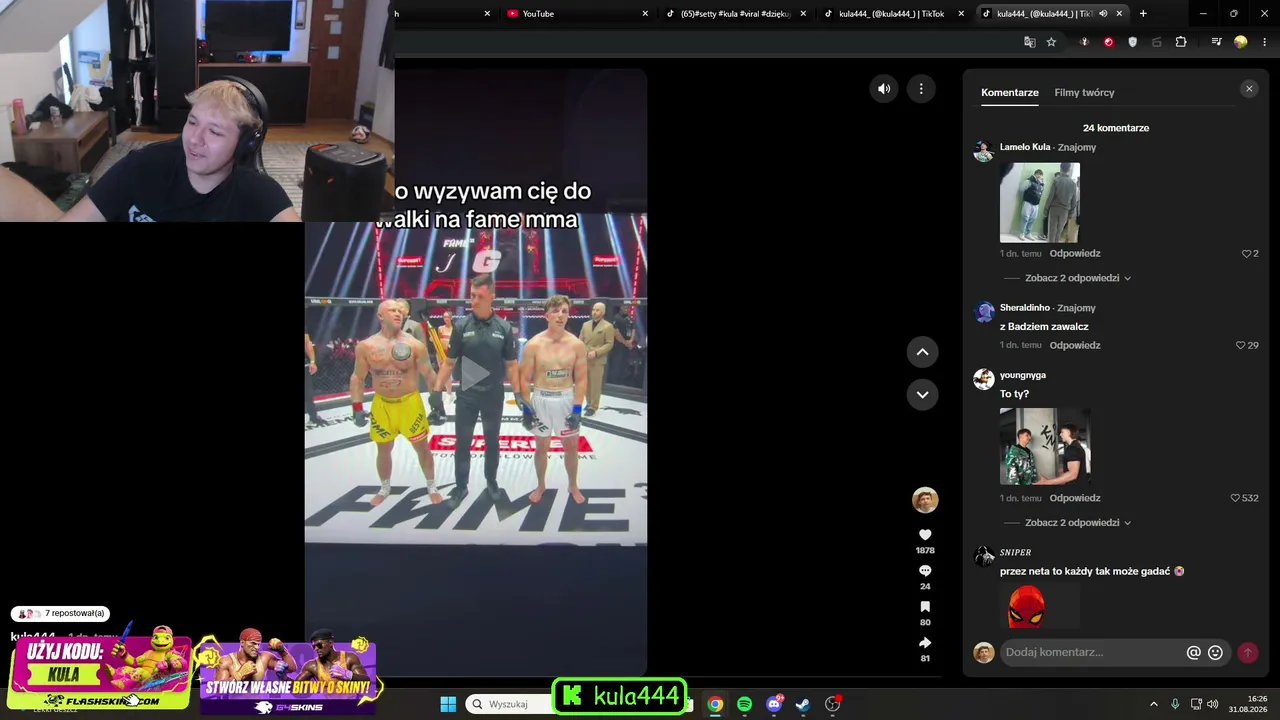
Task: Open the browser extensions puzzle icon
Action: pos(1181,42)
